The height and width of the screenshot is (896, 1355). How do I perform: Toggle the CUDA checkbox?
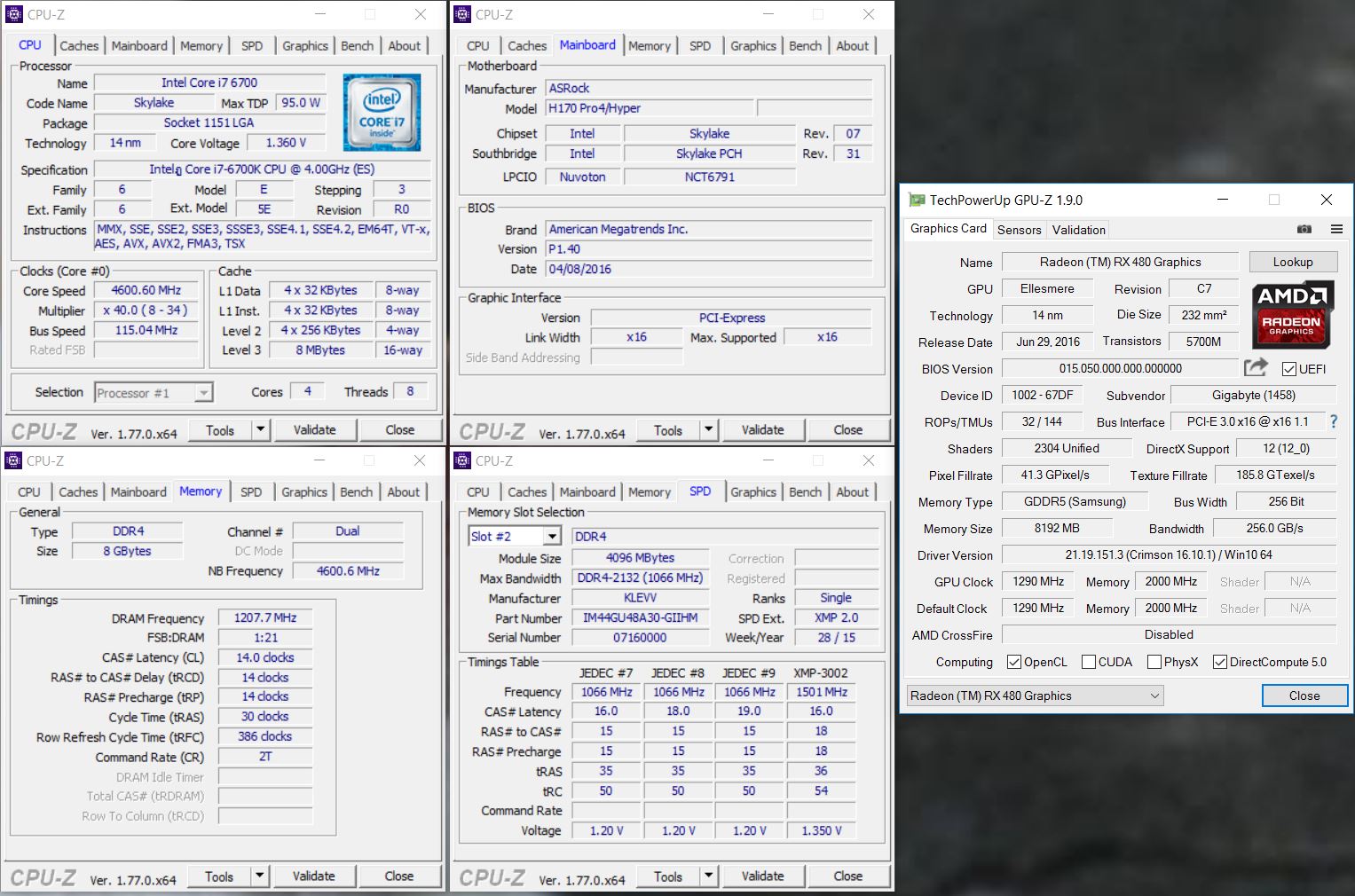coord(1089,662)
